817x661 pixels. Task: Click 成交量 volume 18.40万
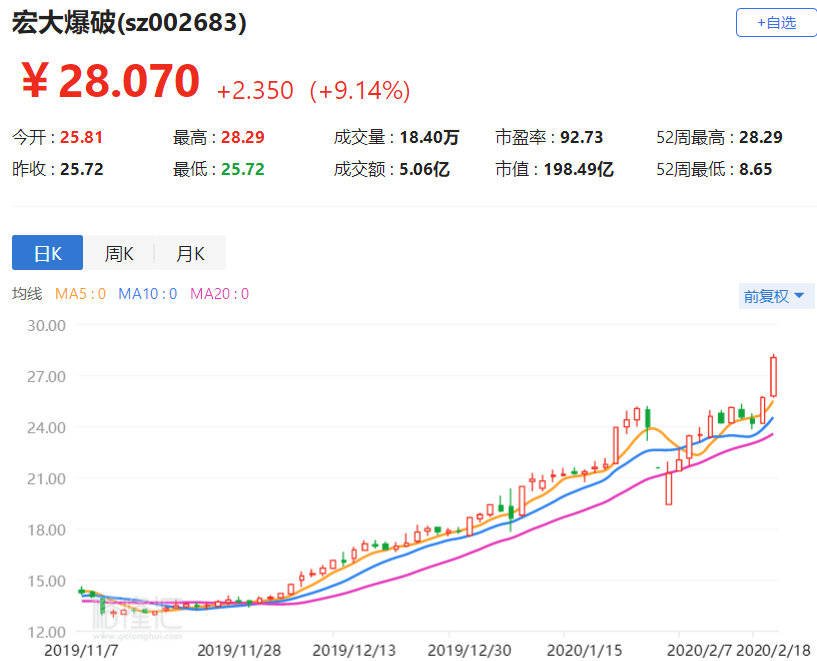tap(429, 137)
